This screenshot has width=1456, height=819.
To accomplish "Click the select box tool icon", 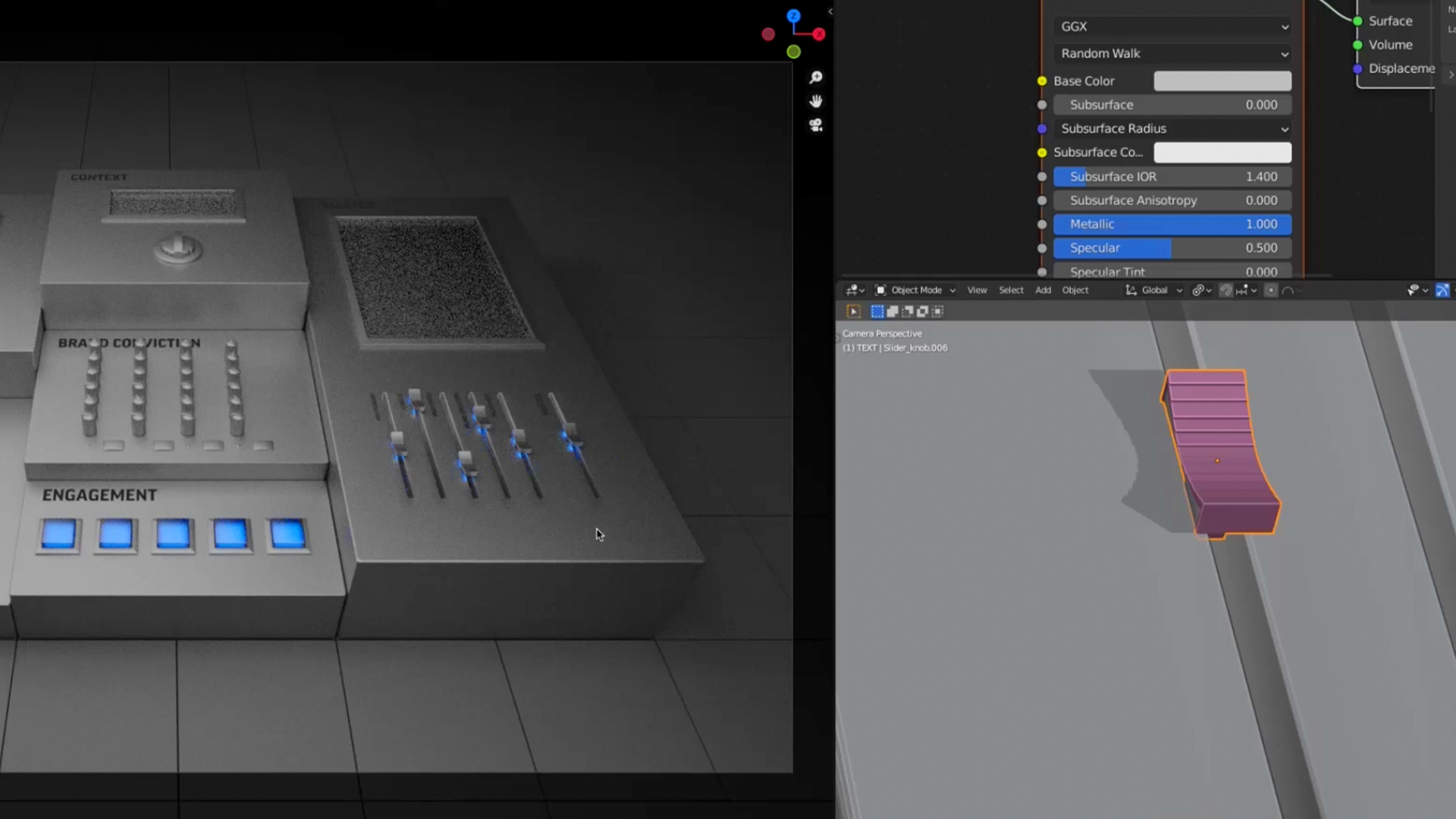I will [x=853, y=312].
